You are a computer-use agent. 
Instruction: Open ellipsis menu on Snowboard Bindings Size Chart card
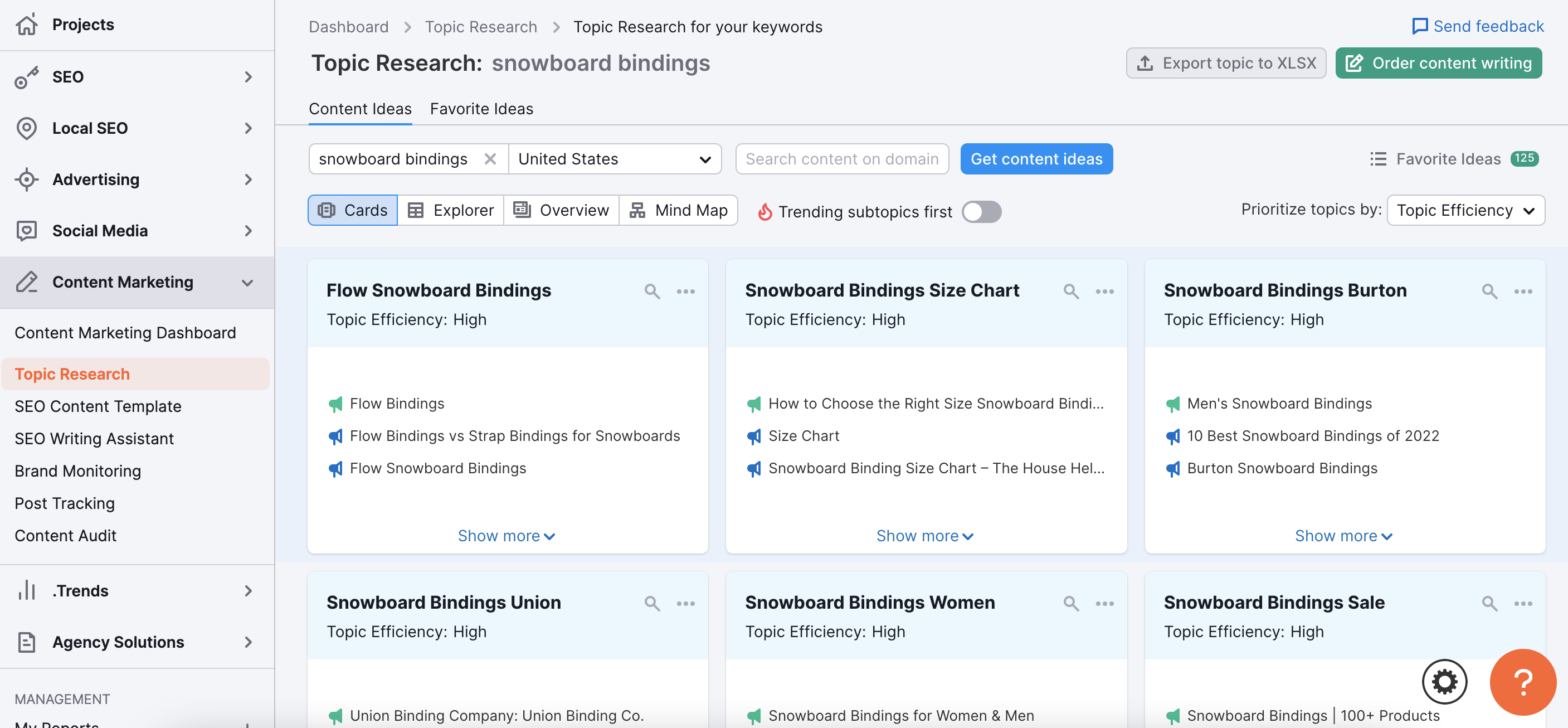click(x=1104, y=291)
